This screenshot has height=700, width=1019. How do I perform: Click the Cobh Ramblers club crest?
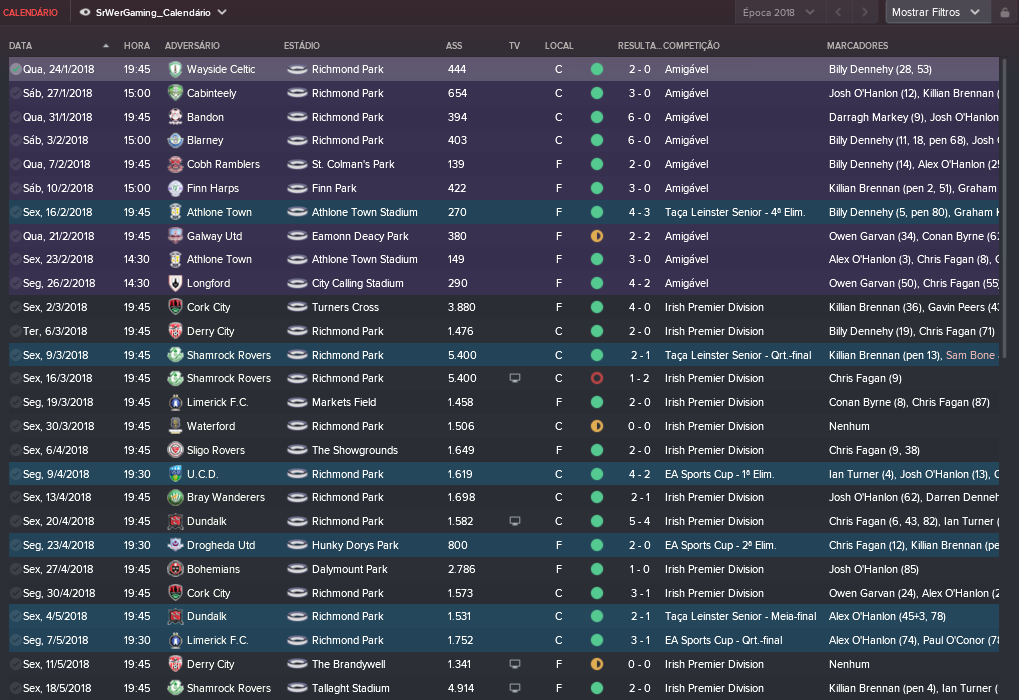click(x=175, y=164)
